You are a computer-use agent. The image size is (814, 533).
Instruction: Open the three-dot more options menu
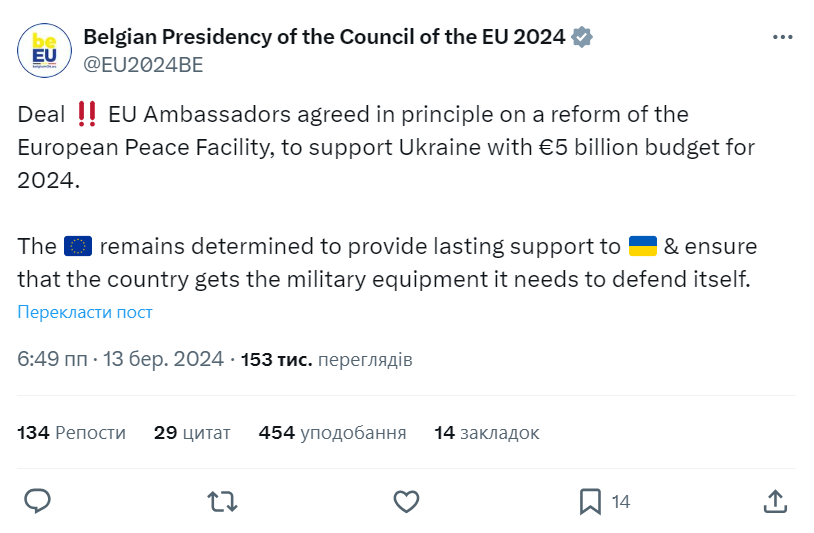783,37
